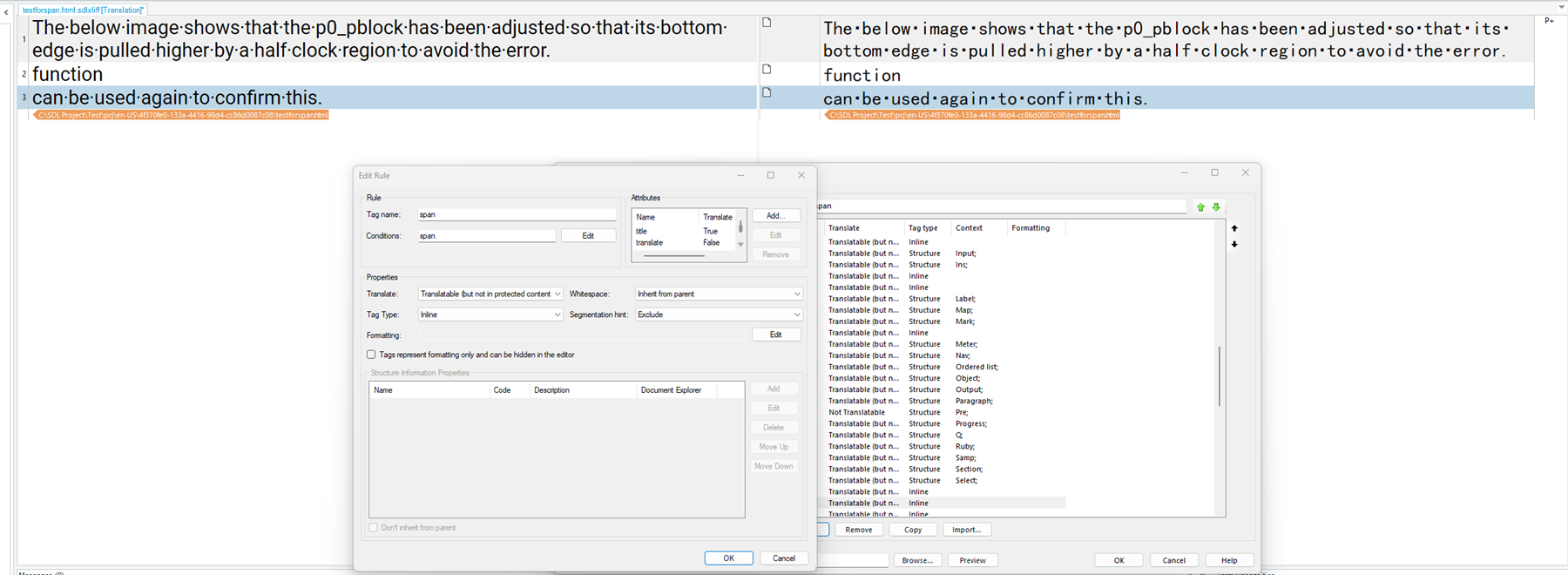Select the rule row with 'Meter;' context
This screenshot has height=575, width=1568.
tap(945, 344)
